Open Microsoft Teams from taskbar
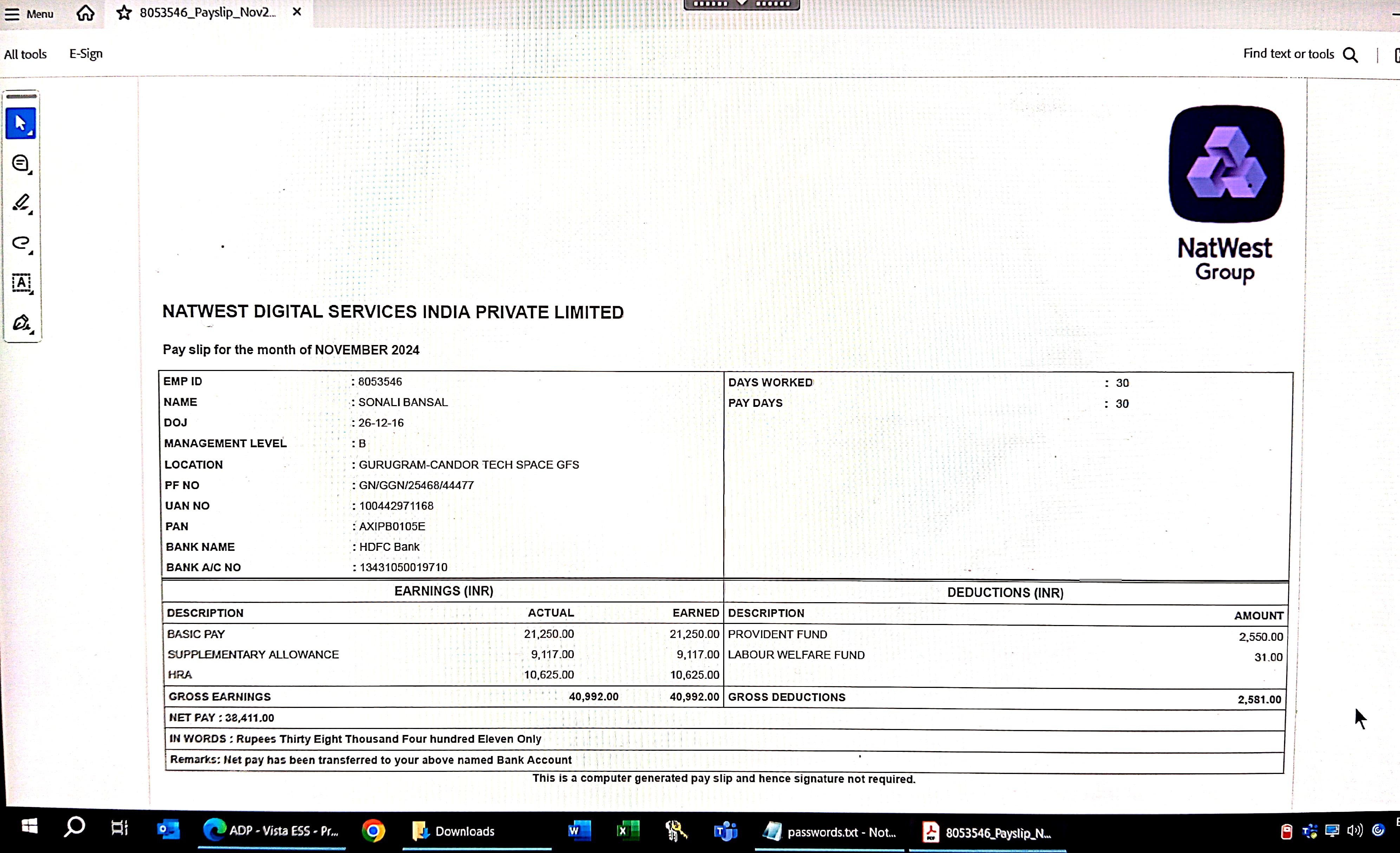The width and height of the screenshot is (1400, 853). pos(725,832)
